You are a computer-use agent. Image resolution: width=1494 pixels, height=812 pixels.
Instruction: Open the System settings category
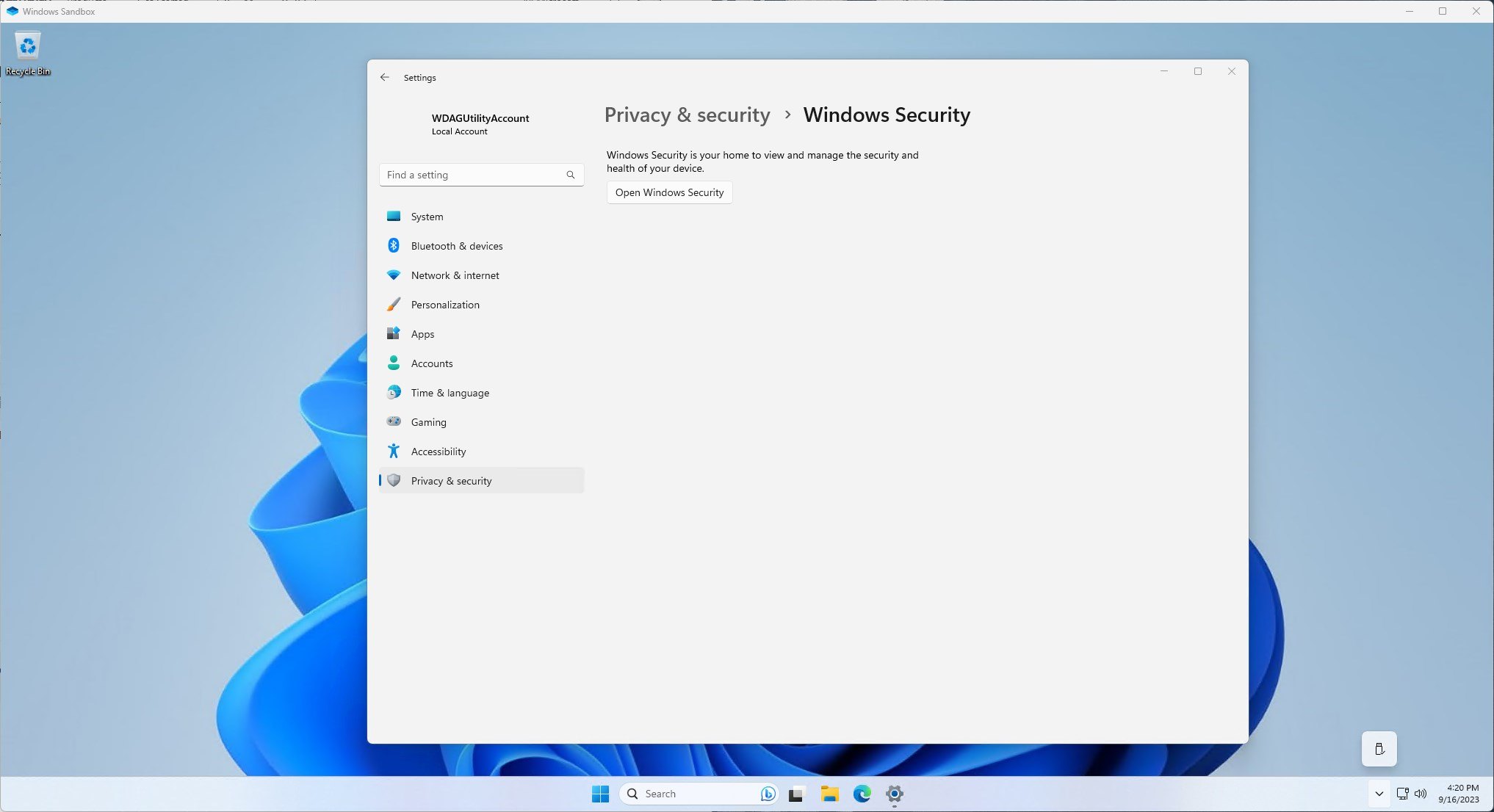(x=482, y=217)
